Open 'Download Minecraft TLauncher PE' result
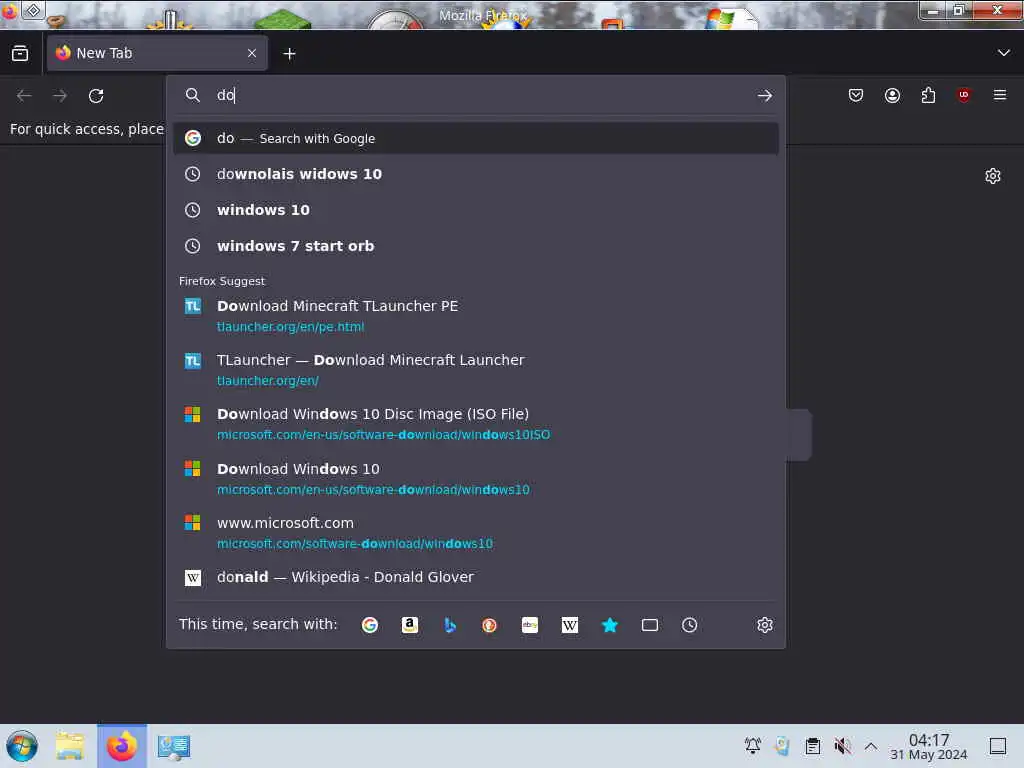This screenshot has width=1024, height=768. pyautogui.click(x=475, y=315)
